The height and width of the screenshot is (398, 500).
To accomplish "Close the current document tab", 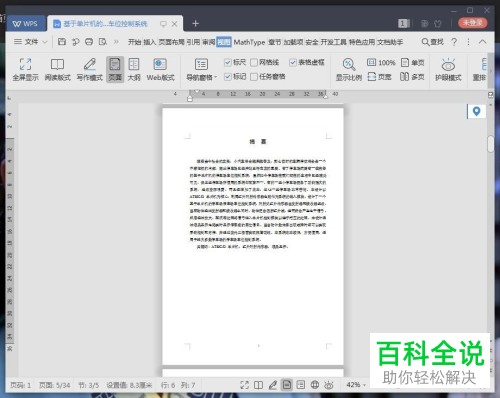I will coord(174,24).
